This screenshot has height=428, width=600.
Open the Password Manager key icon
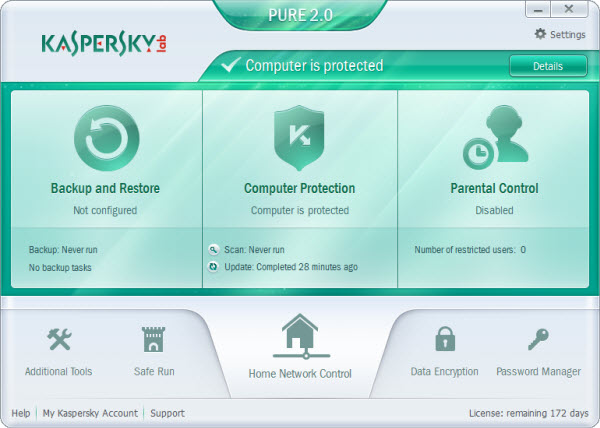click(538, 339)
